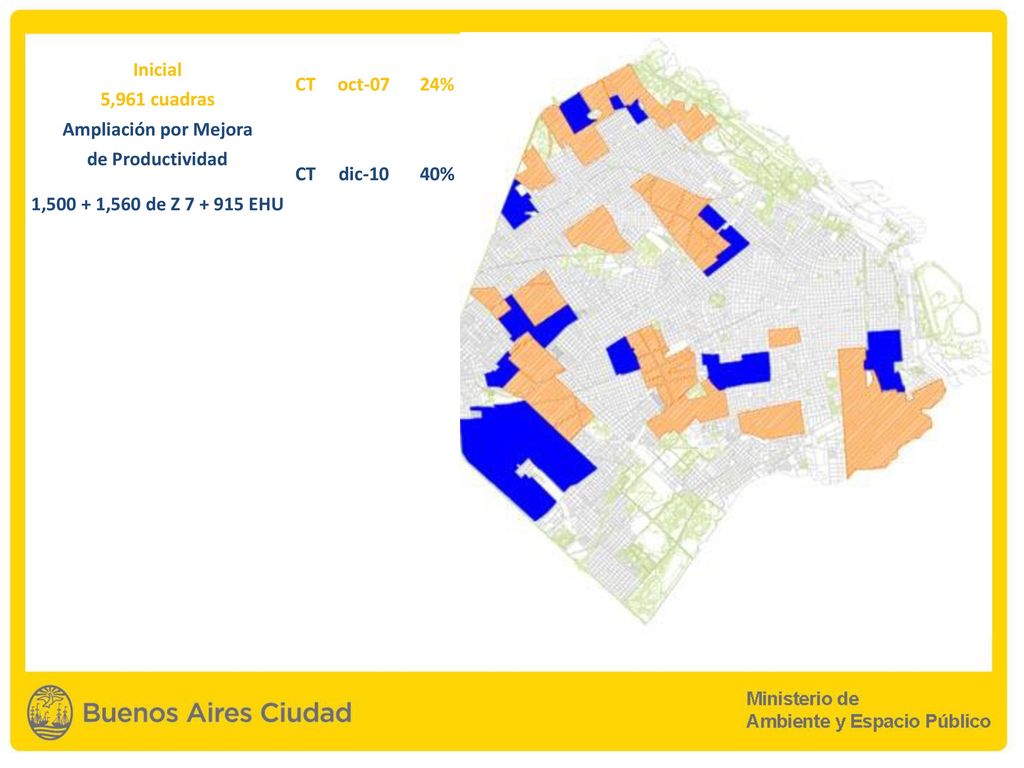Click 'CT' in the oct-07 row
This screenshot has width=1024, height=768.
click(305, 85)
